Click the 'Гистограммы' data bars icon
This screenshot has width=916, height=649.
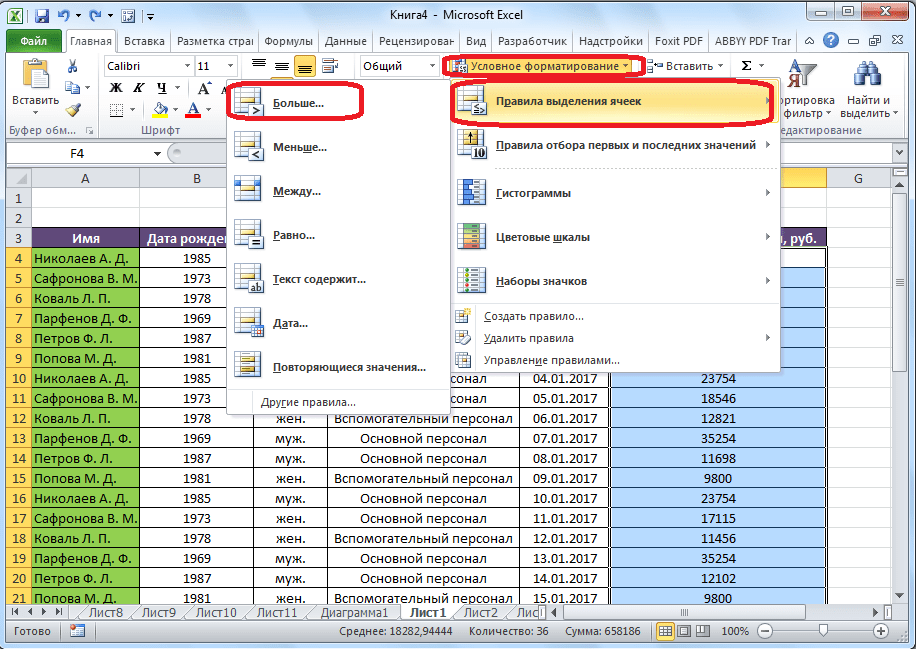click(471, 192)
